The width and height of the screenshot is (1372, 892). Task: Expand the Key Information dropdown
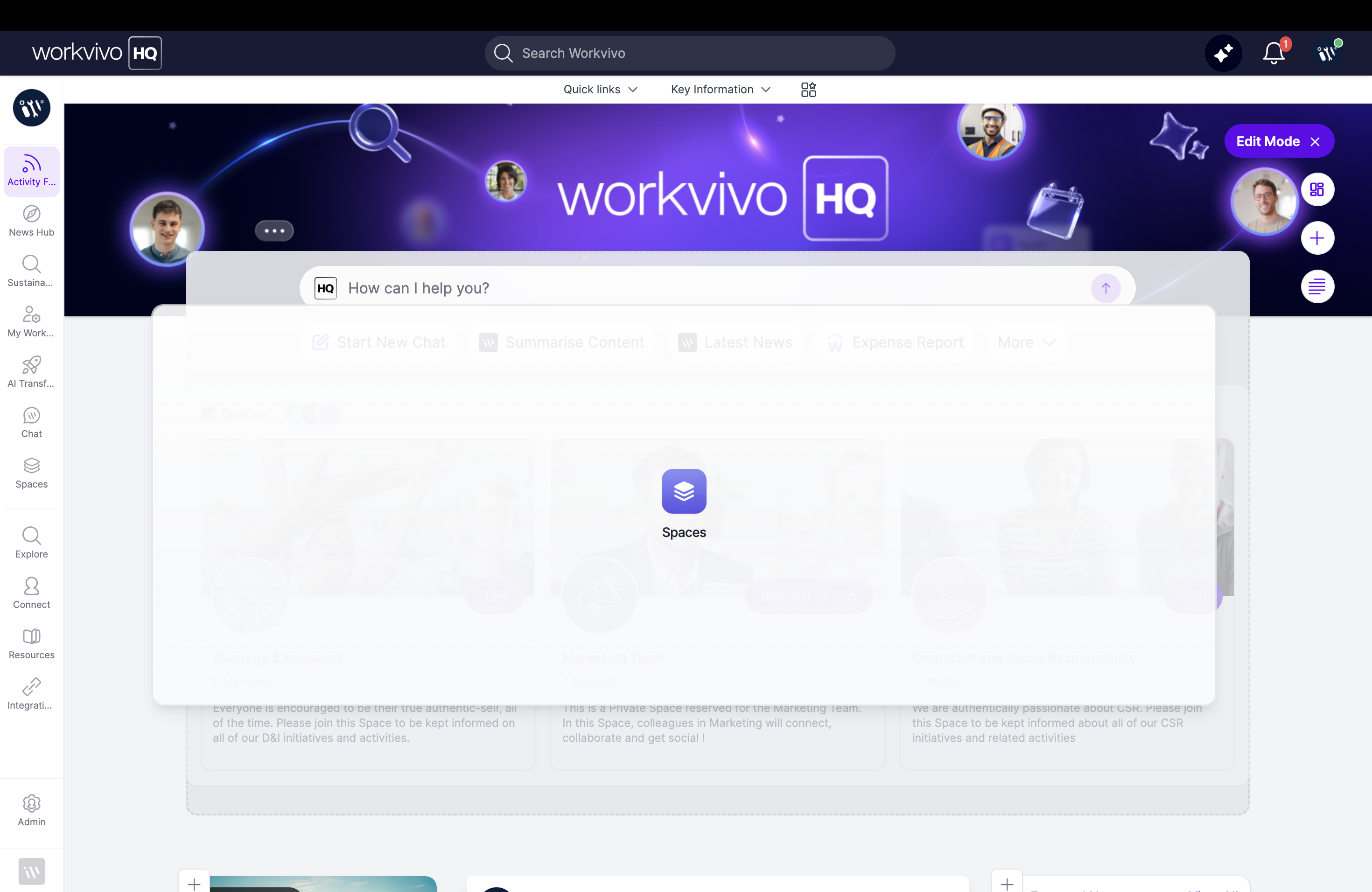[721, 89]
